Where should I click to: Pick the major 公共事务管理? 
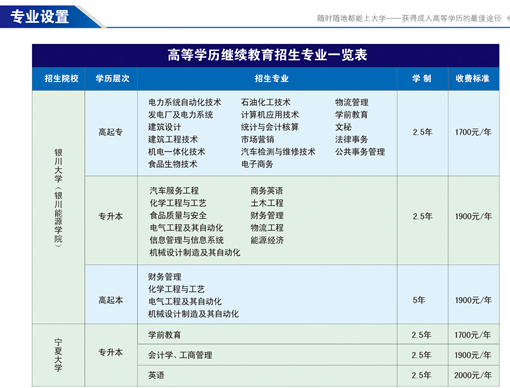360,152
